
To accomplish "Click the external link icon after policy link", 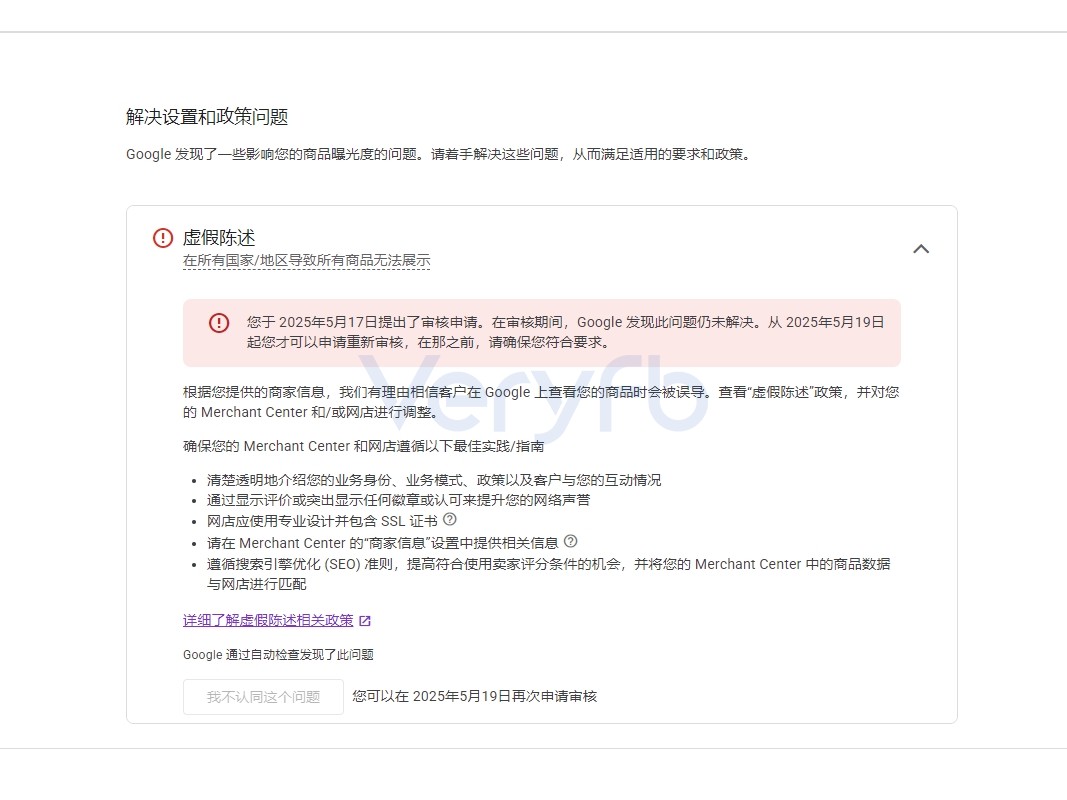I will point(365,621).
